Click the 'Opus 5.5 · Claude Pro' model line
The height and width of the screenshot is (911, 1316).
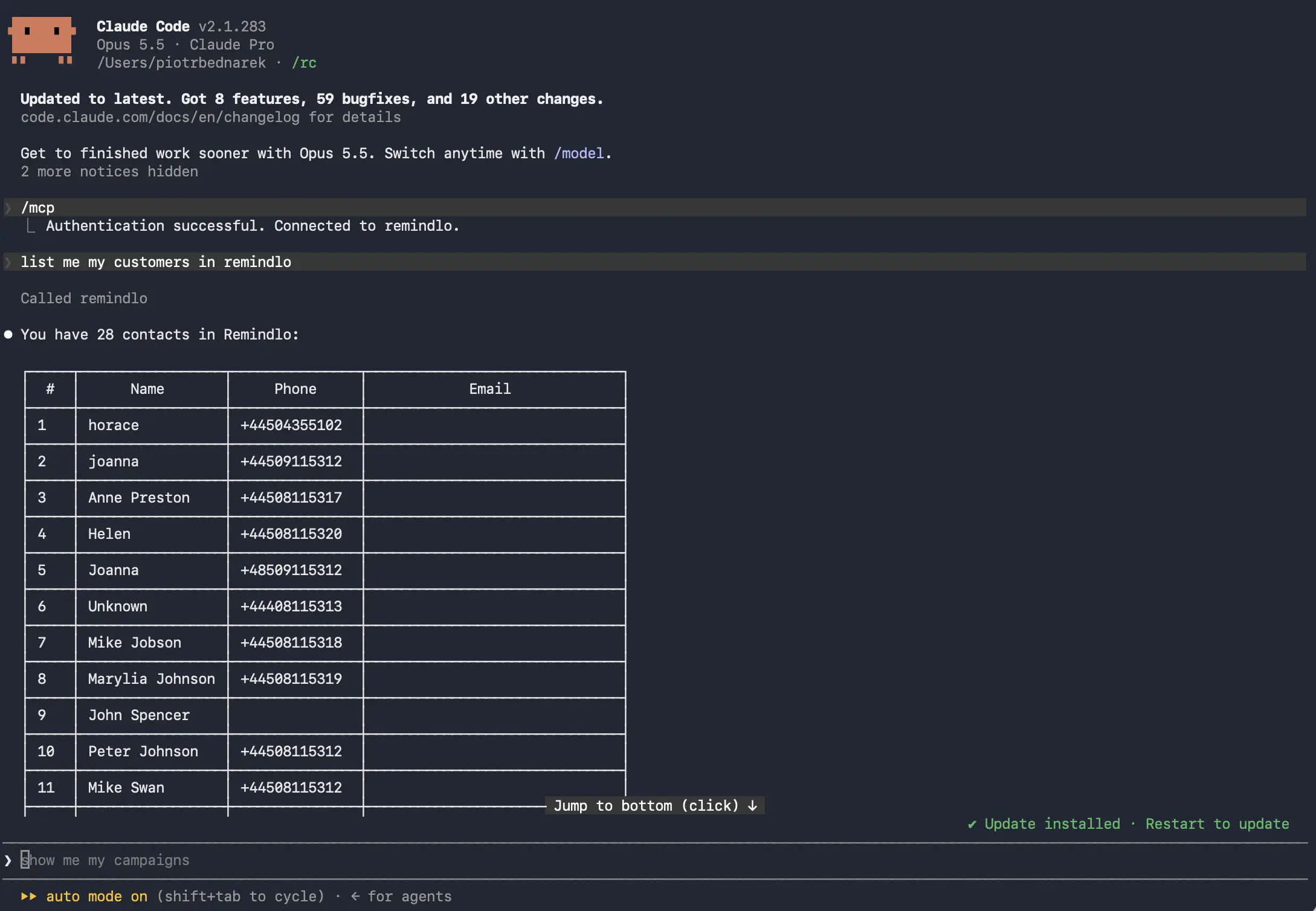tap(185, 45)
